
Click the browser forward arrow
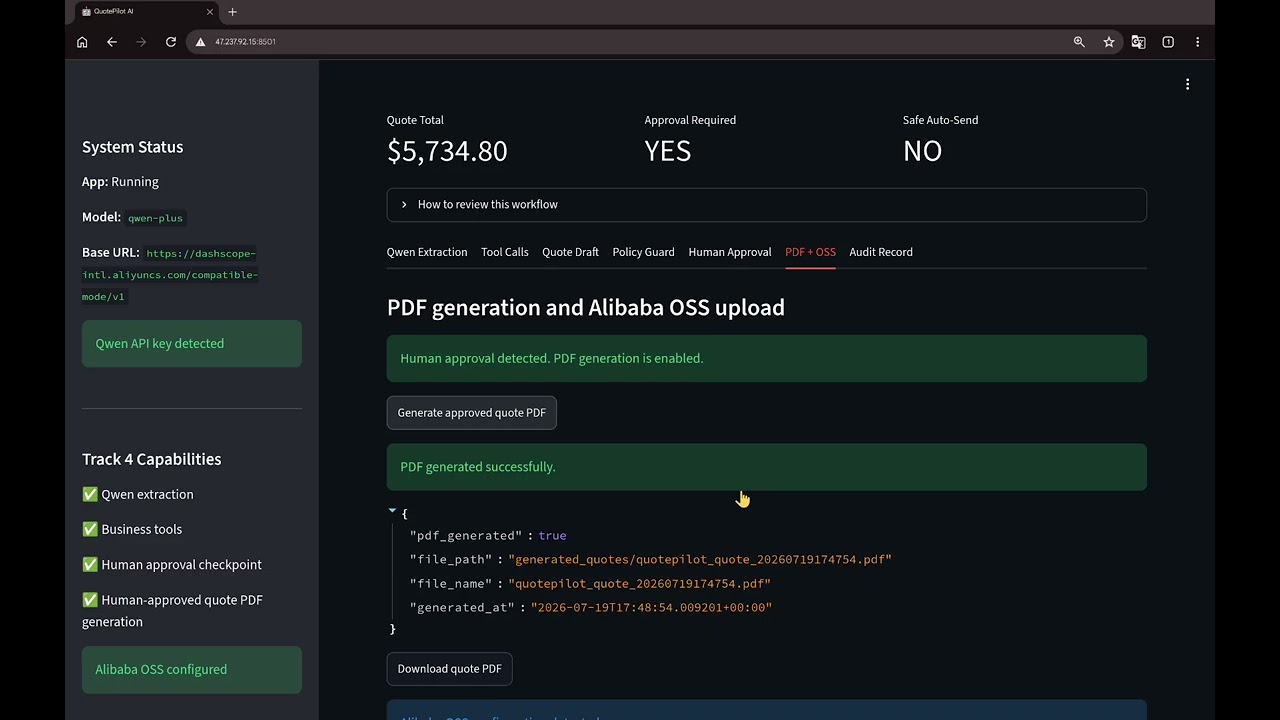click(x=141, y=42)
